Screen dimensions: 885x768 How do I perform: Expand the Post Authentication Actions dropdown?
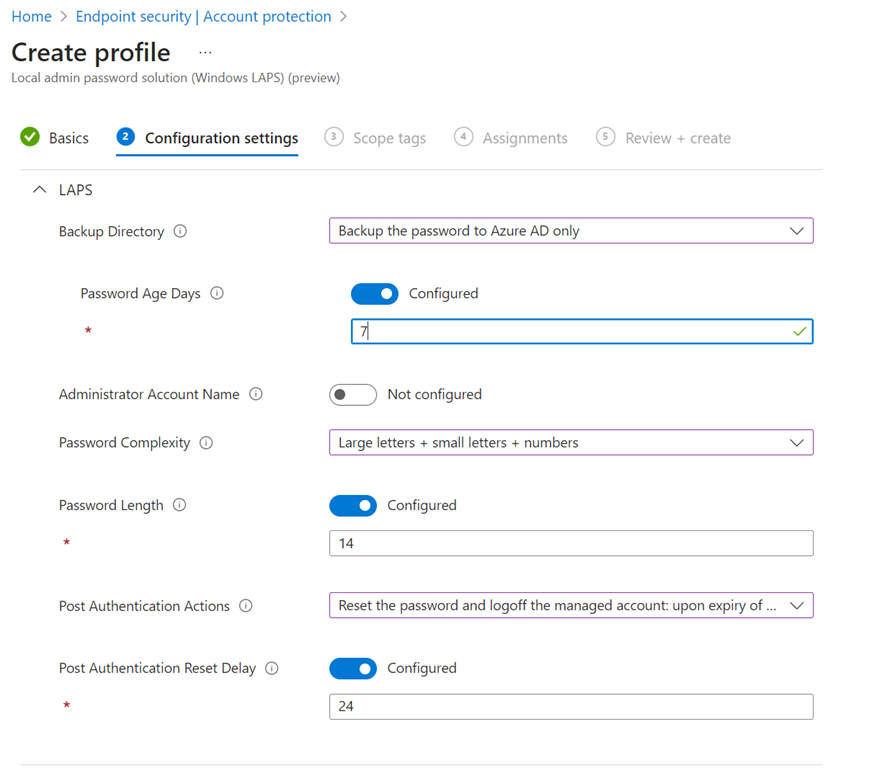coord(570,606)
